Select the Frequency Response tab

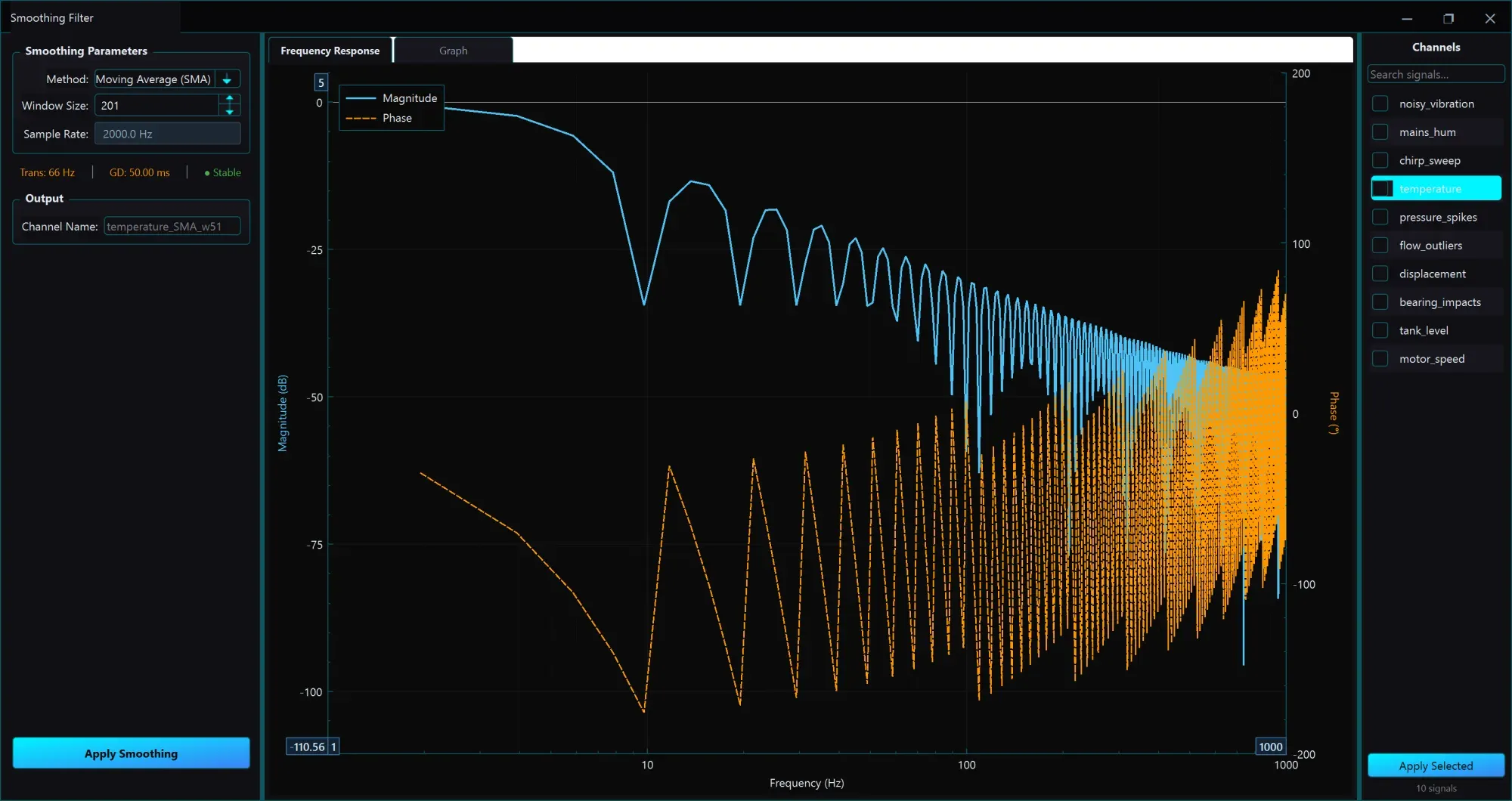pos(330,51)
